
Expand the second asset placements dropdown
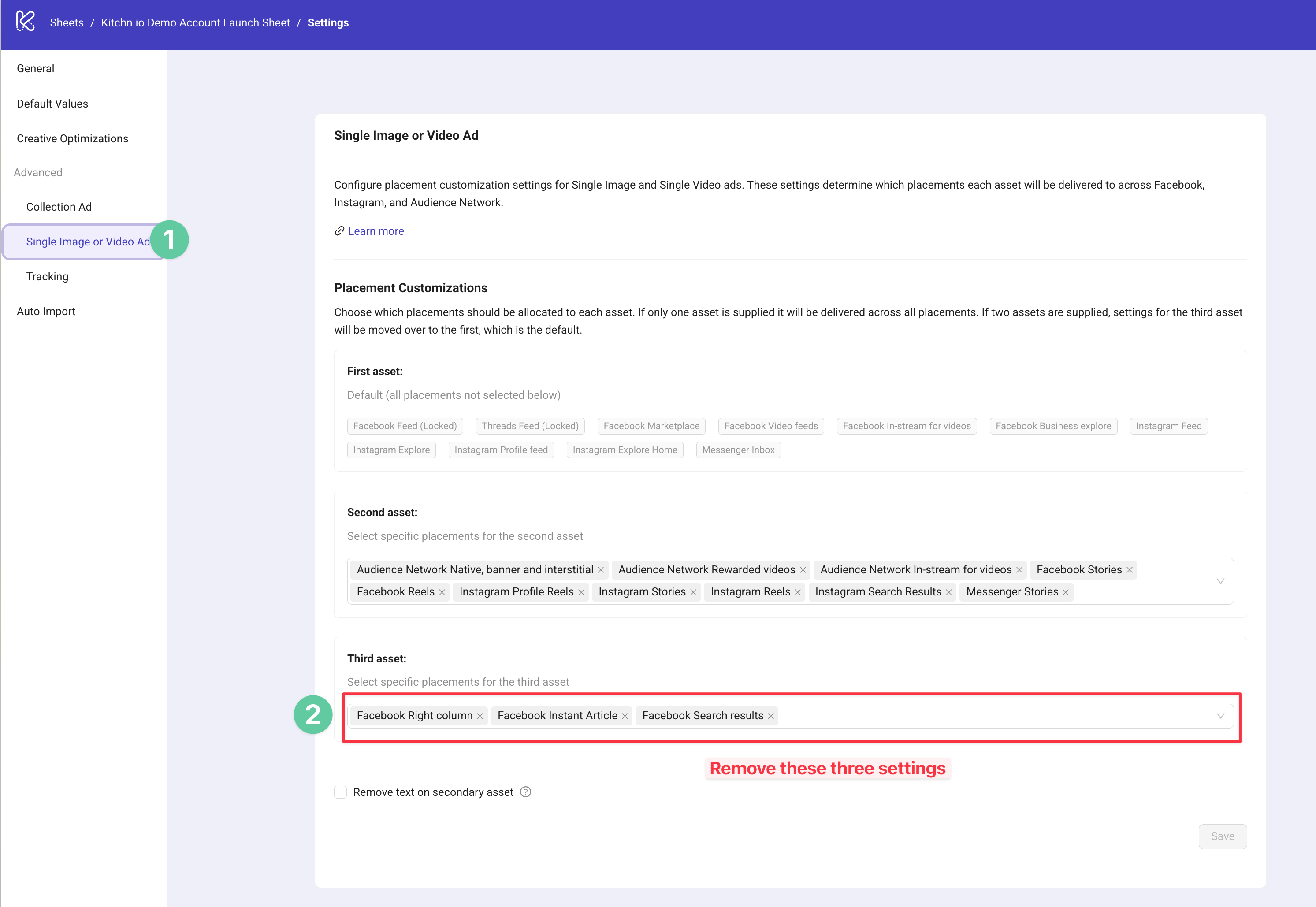pyautogui.click(x=1220, y=581)
